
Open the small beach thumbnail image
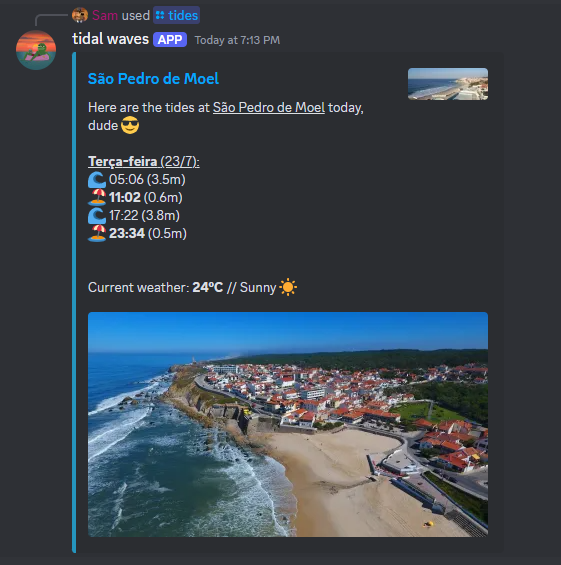point(448,84)
